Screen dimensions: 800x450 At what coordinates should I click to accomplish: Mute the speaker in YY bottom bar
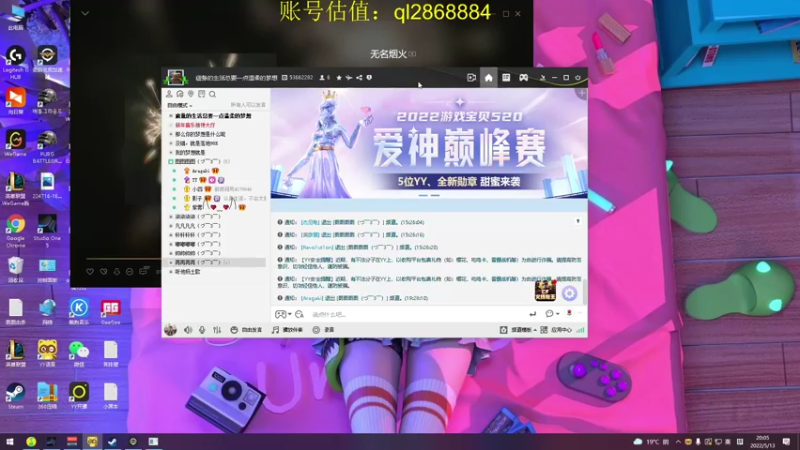pos(188,330)
